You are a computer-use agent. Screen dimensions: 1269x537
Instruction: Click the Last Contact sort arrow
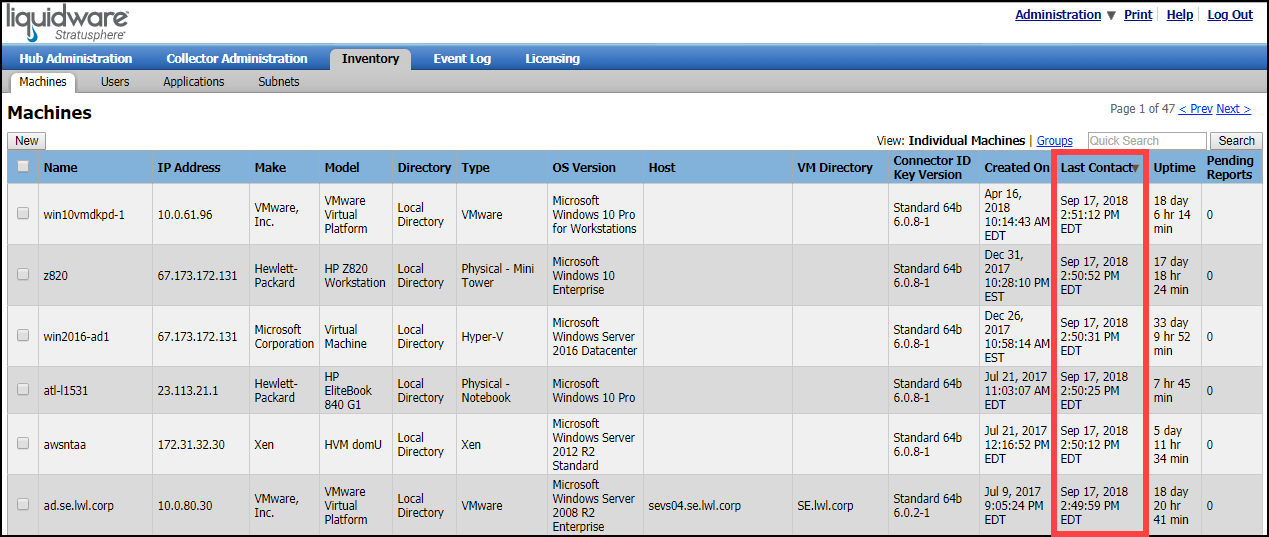pos(1135,168)
